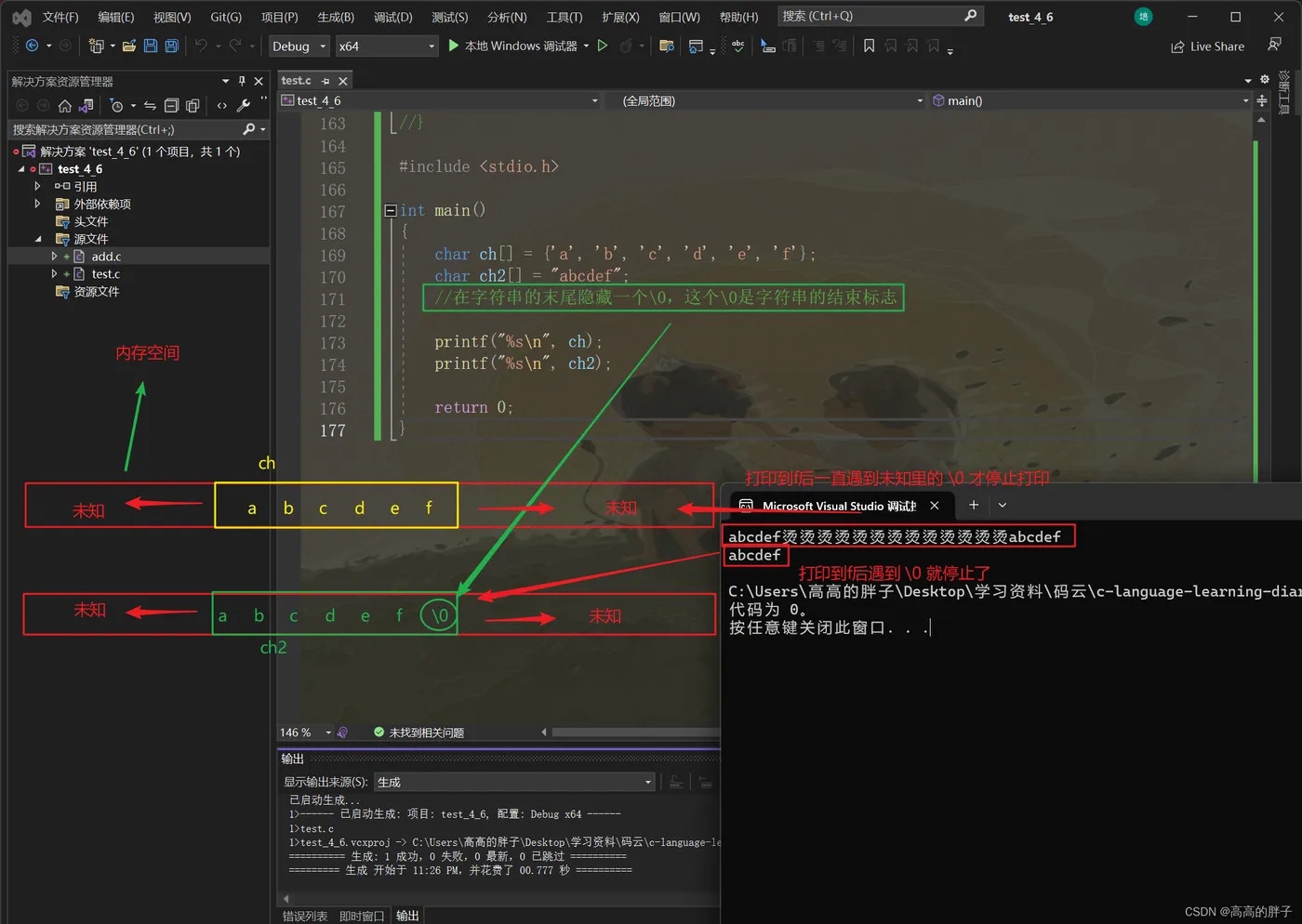The width and height of the screenshot is (1302, 924).
Task: Open the 文件(F) menu
Action: [60, 17]
